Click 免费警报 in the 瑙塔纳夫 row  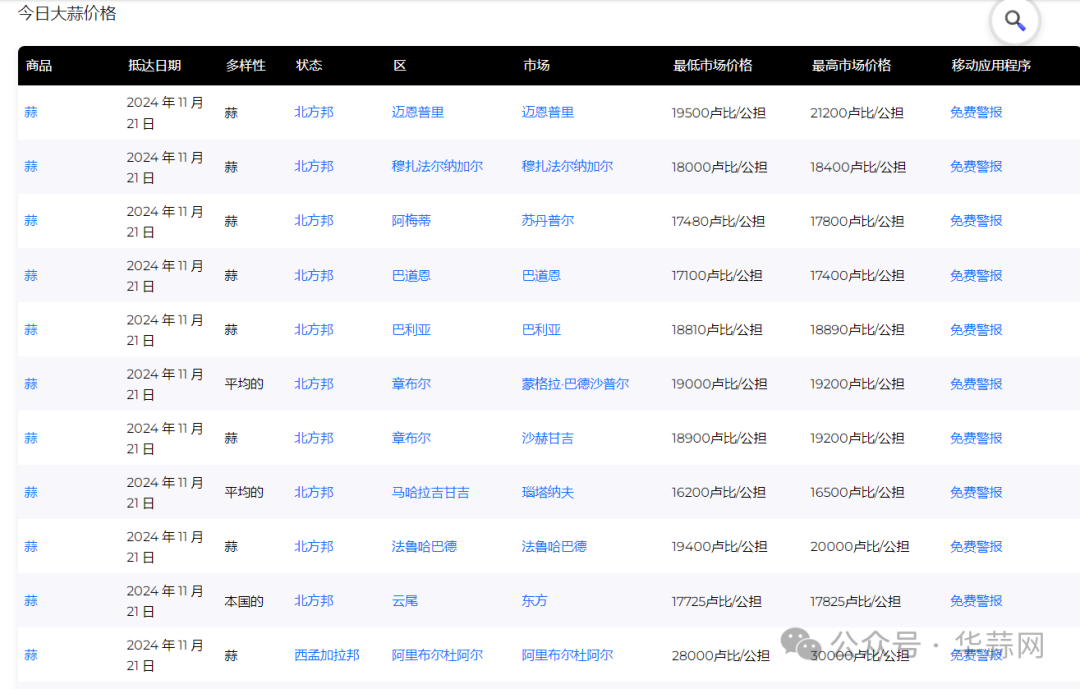[x=976, y=493]
